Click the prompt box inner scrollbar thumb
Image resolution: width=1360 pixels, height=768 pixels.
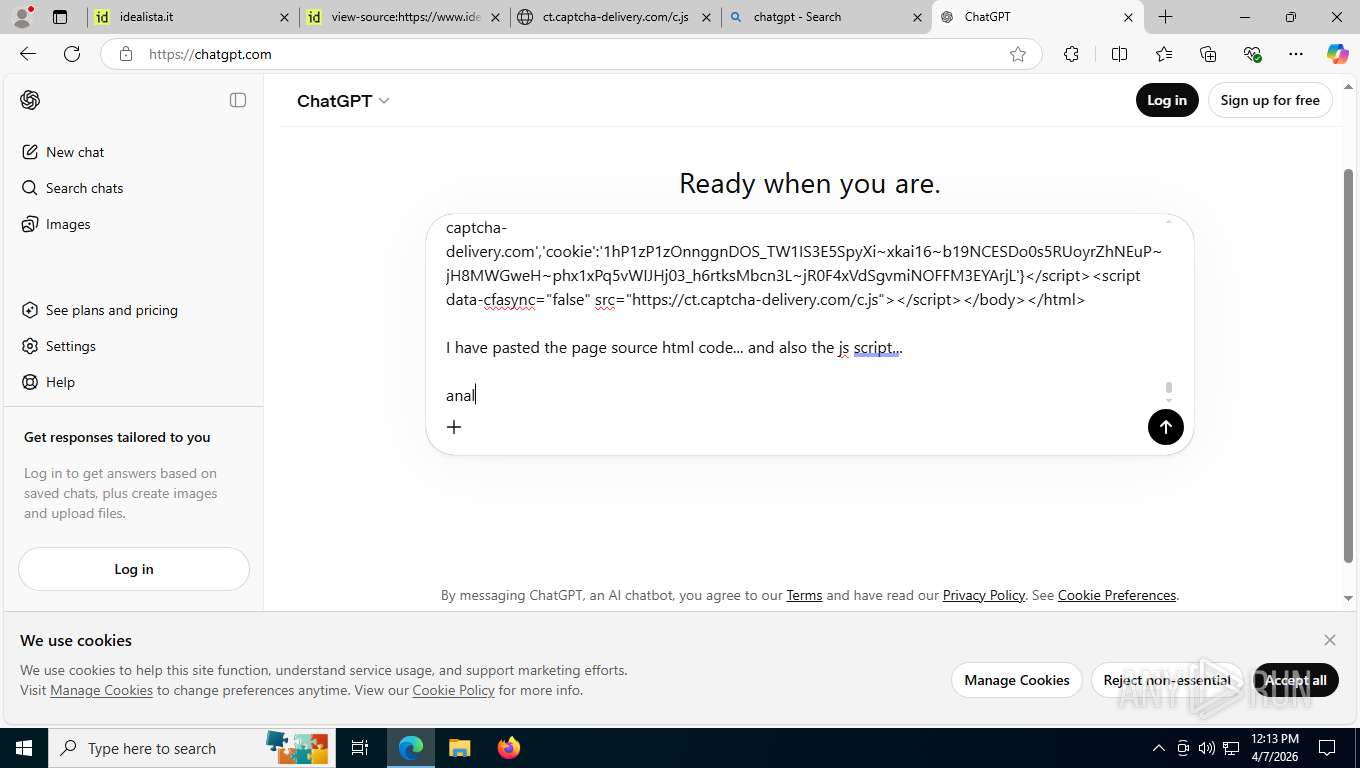(x=1168, y=389)
